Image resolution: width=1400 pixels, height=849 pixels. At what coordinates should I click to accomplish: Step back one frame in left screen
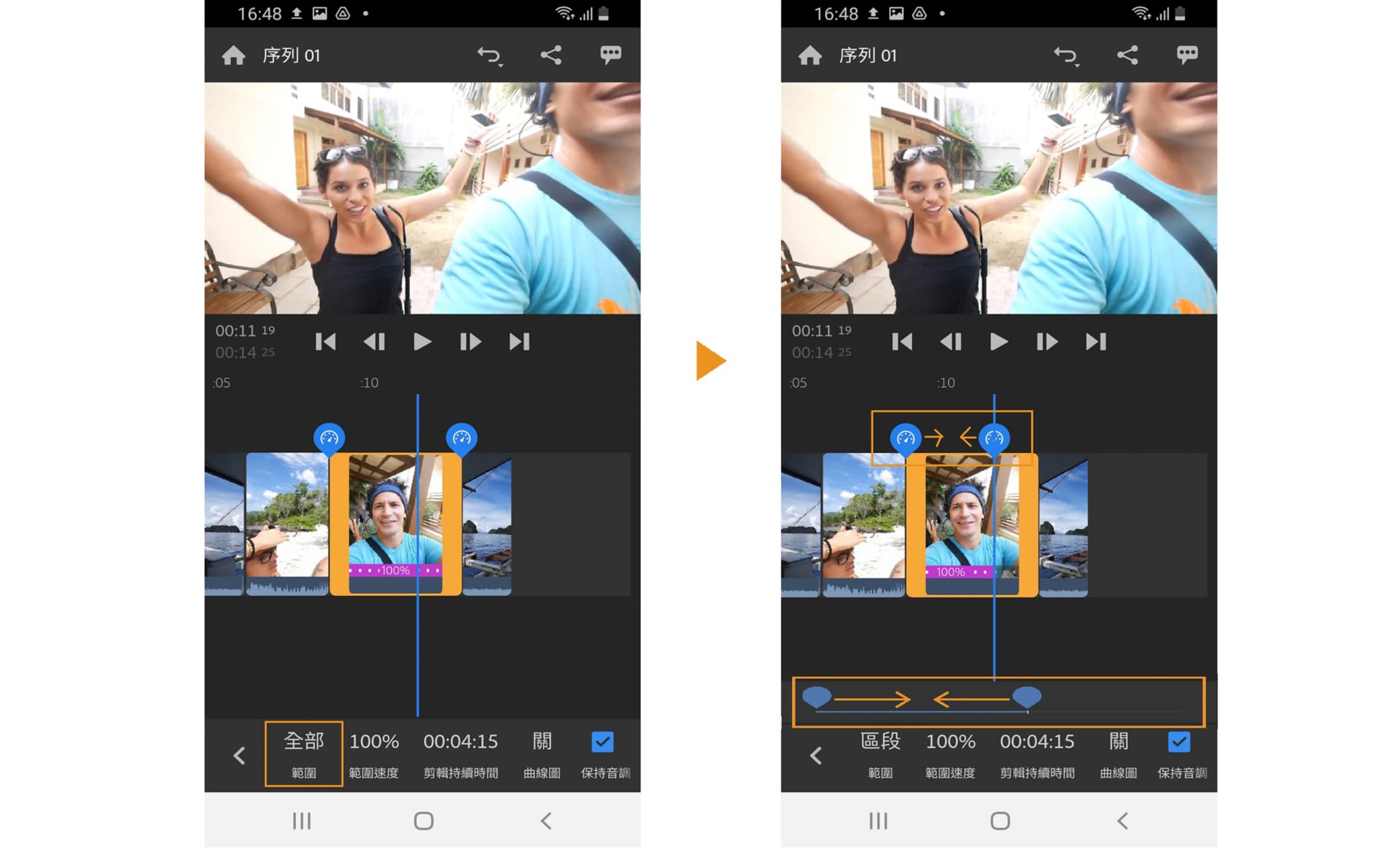pyautogui.click(x=374, y=341)
